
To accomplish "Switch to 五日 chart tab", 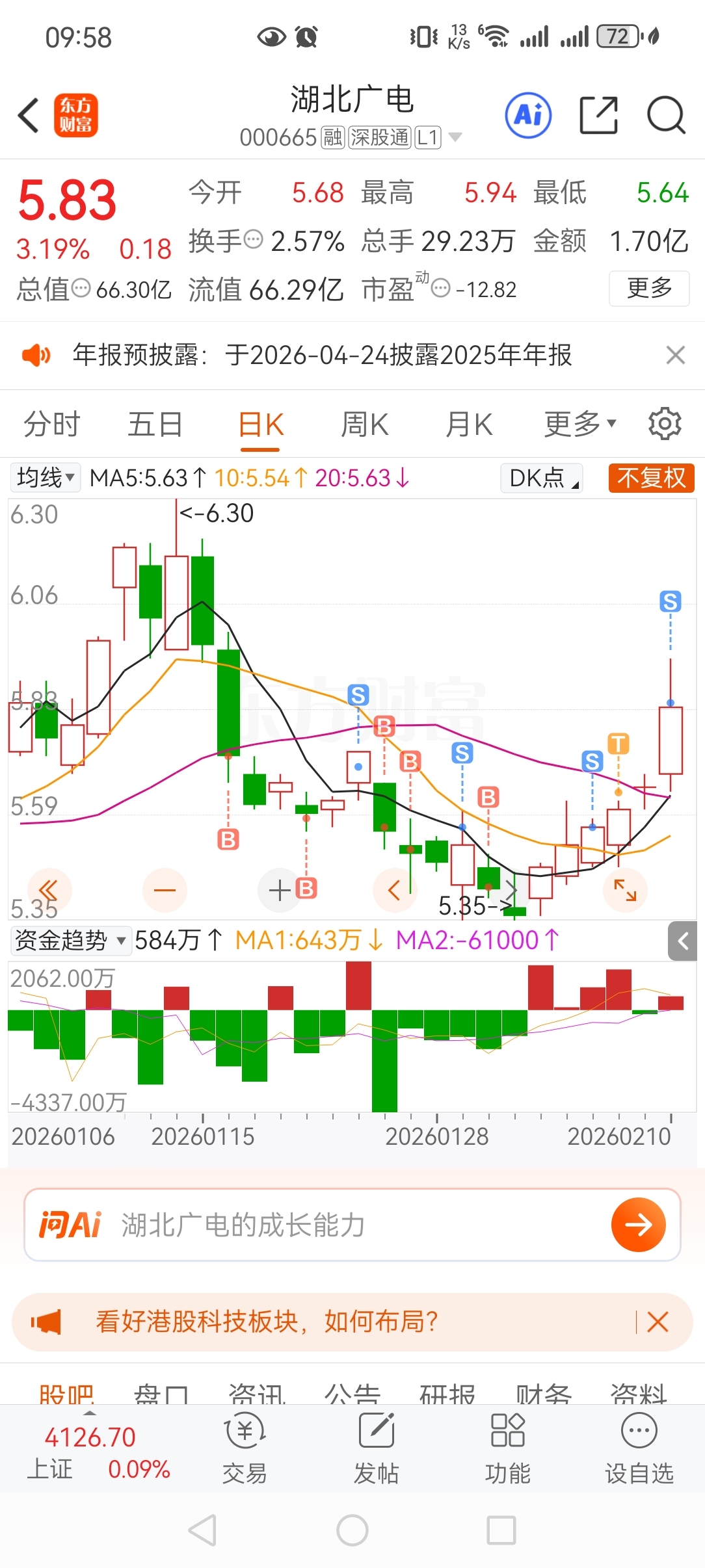I will (155, 425).
